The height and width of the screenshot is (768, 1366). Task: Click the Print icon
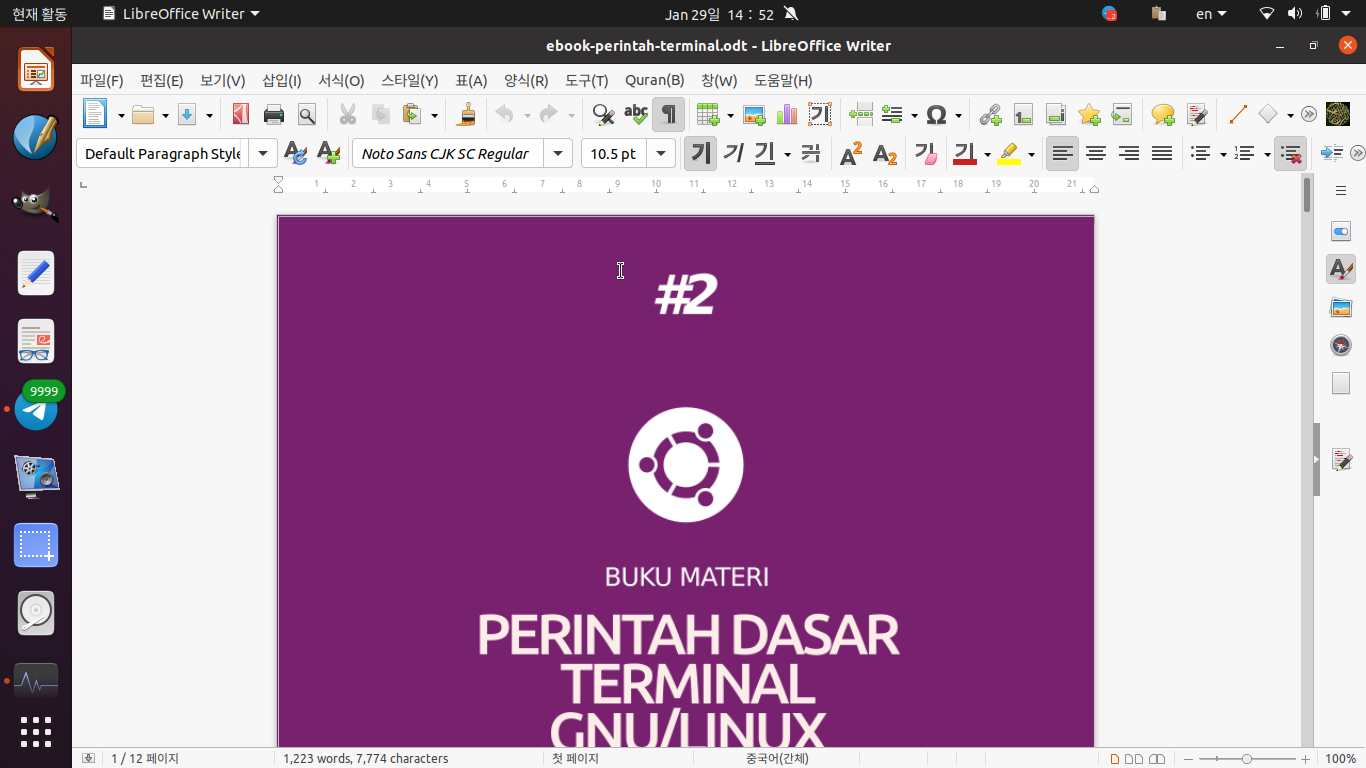click(x=274, y=114)
